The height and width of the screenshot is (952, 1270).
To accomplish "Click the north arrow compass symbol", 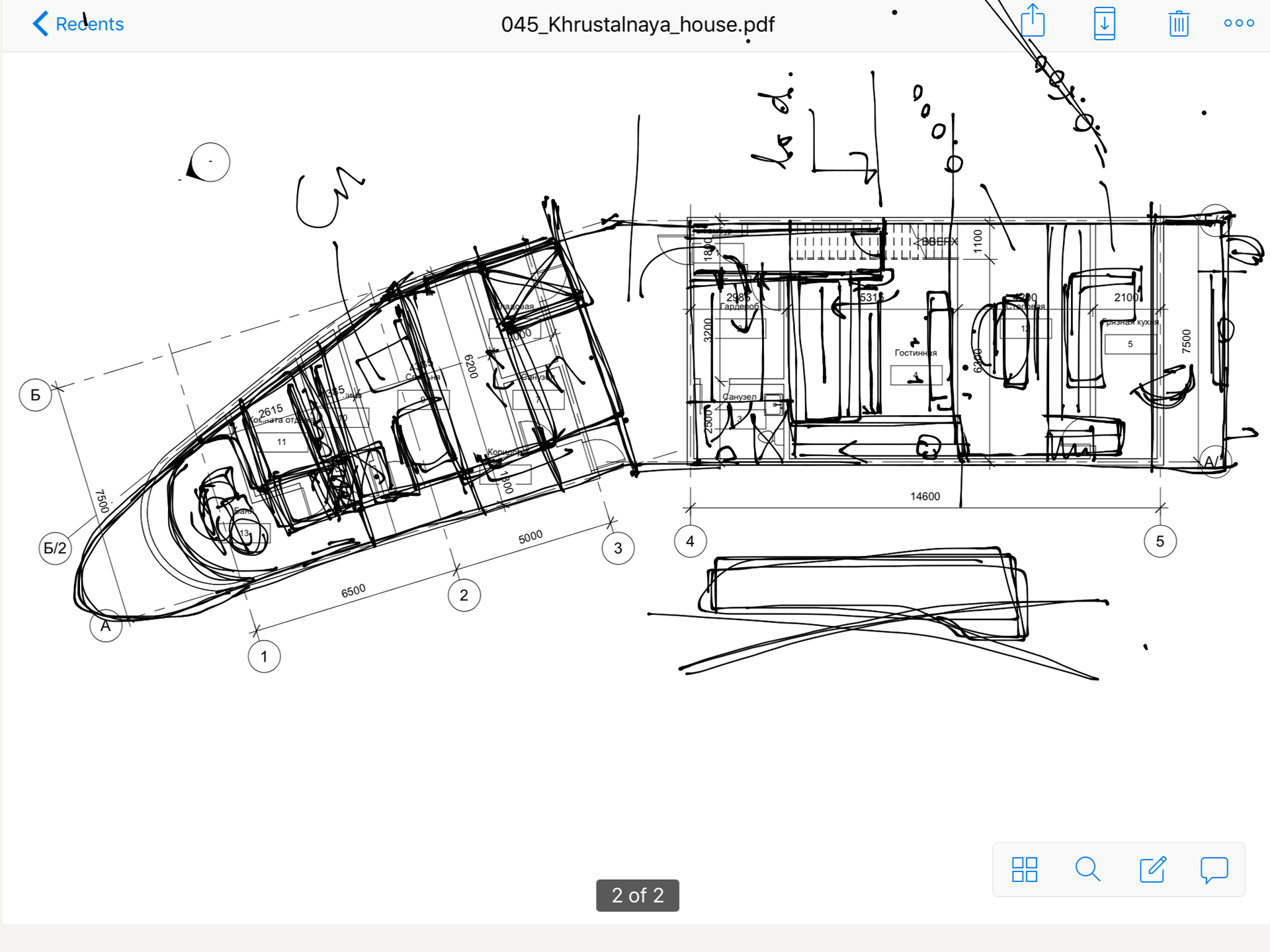I will [x=209, y=163].
